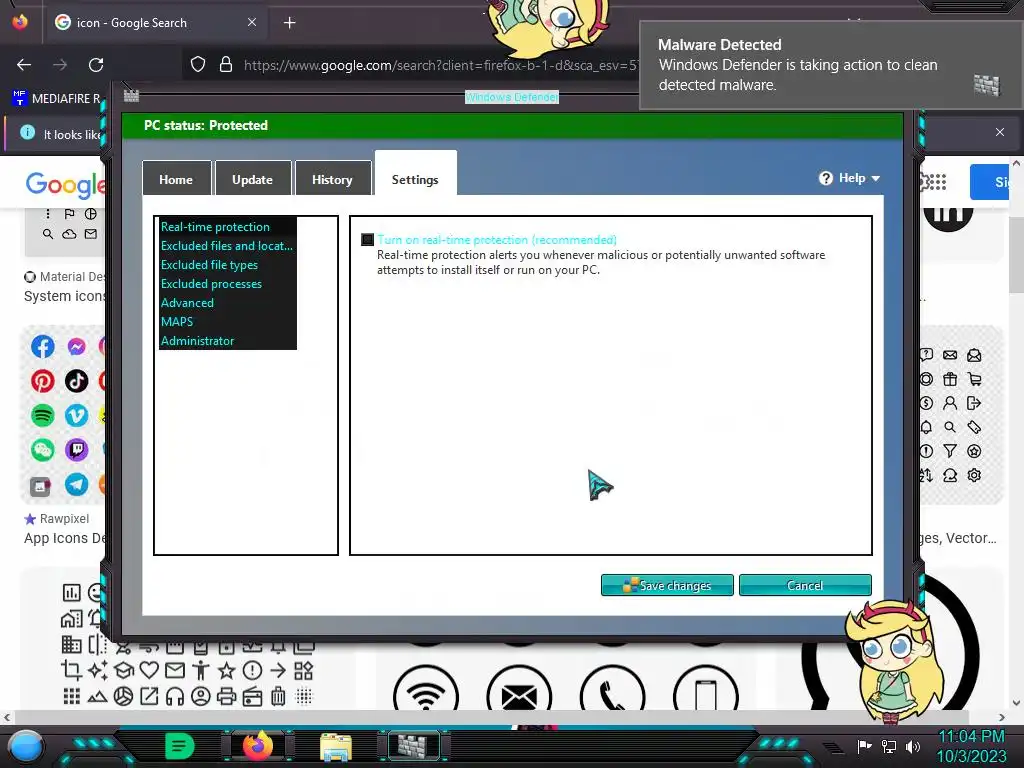Click the Messenger icon in Rawpixel image

point(76,346)
